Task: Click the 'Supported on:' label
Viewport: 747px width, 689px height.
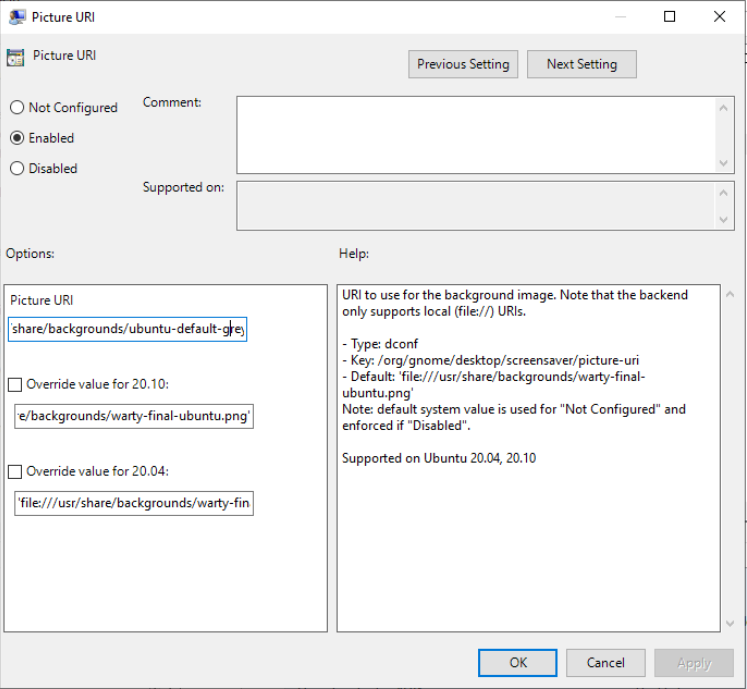Action: pyautogui.click(x=183, y=187)
